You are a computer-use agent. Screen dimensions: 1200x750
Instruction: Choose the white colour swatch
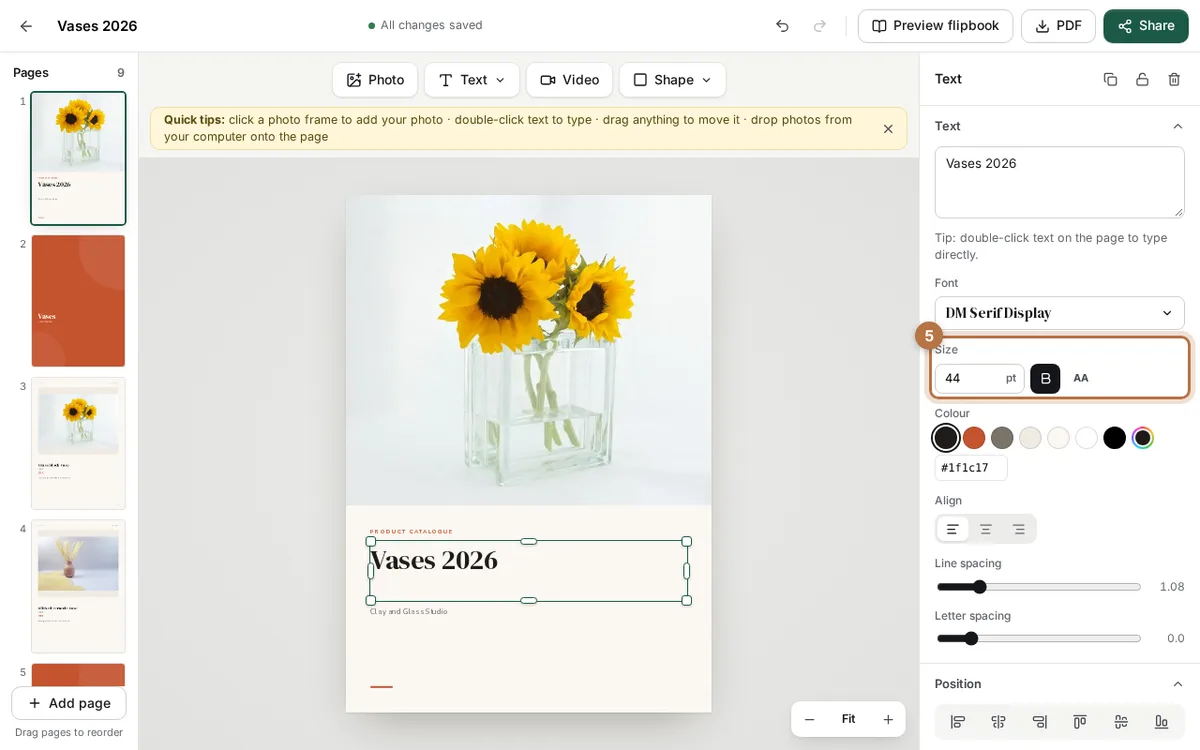pyautogui.click(x=1087, y=438)
